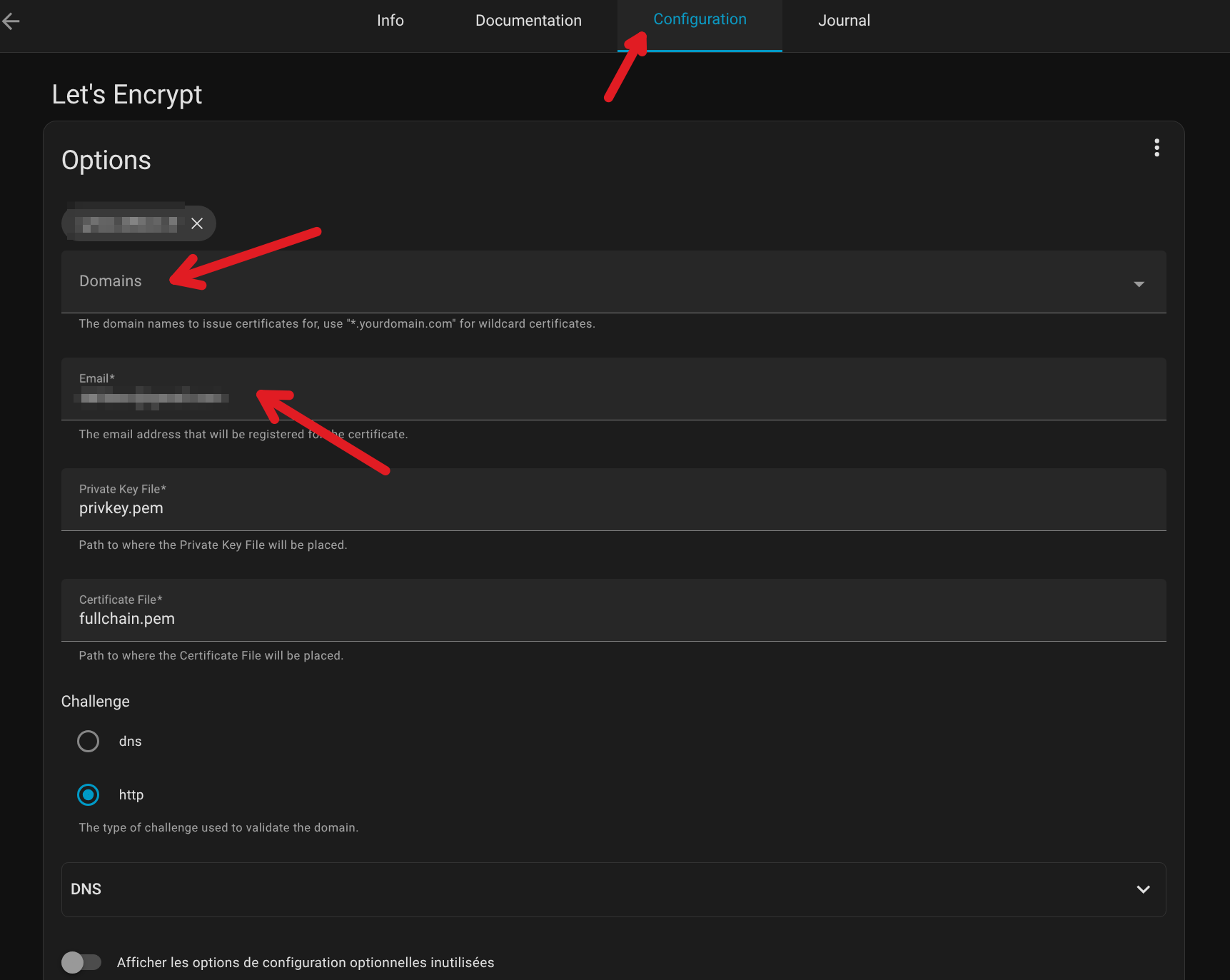Select the Configuration tab
The image size is (1230, 980).
(x=700, y=20)
